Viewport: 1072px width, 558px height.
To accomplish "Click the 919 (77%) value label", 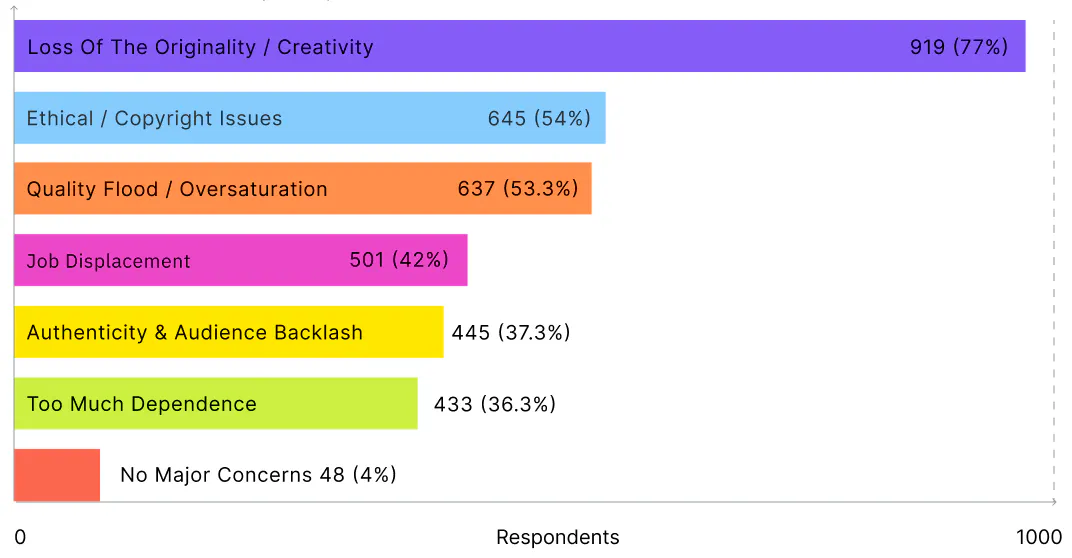I will pos(959,46).
